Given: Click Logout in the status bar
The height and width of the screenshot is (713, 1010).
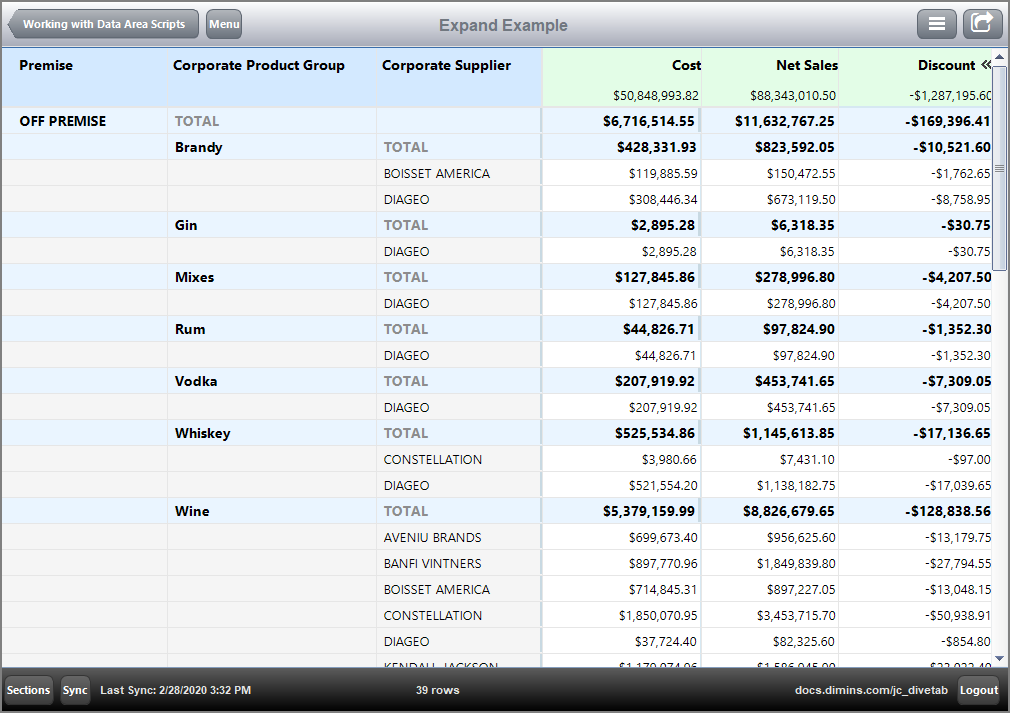Looking at the screenshot, I should pyautogui.click(x=978, y=690).
